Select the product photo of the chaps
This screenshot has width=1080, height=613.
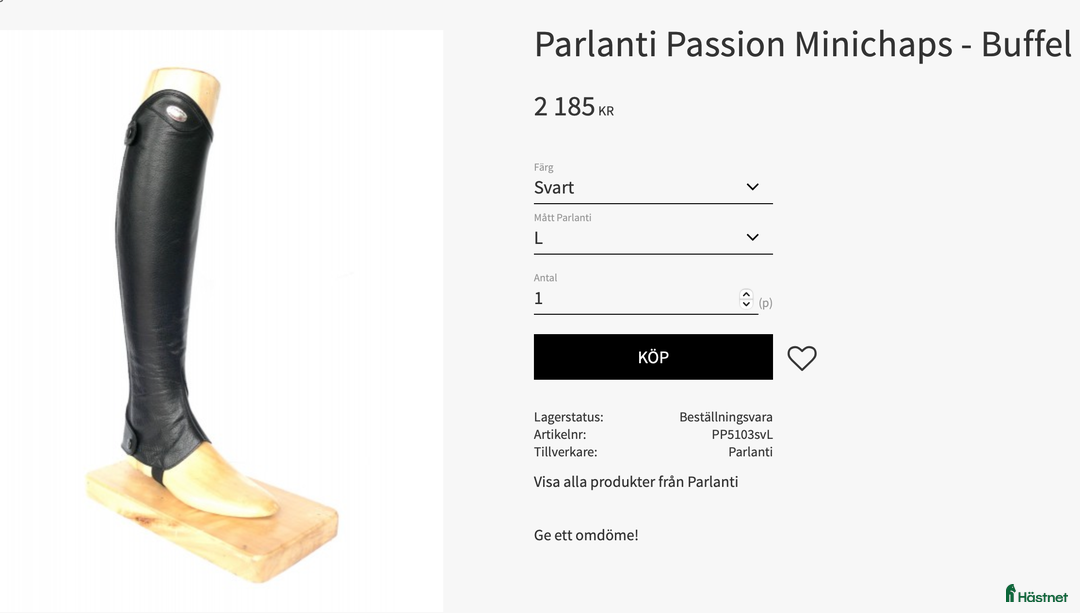[x=220, y=300]
